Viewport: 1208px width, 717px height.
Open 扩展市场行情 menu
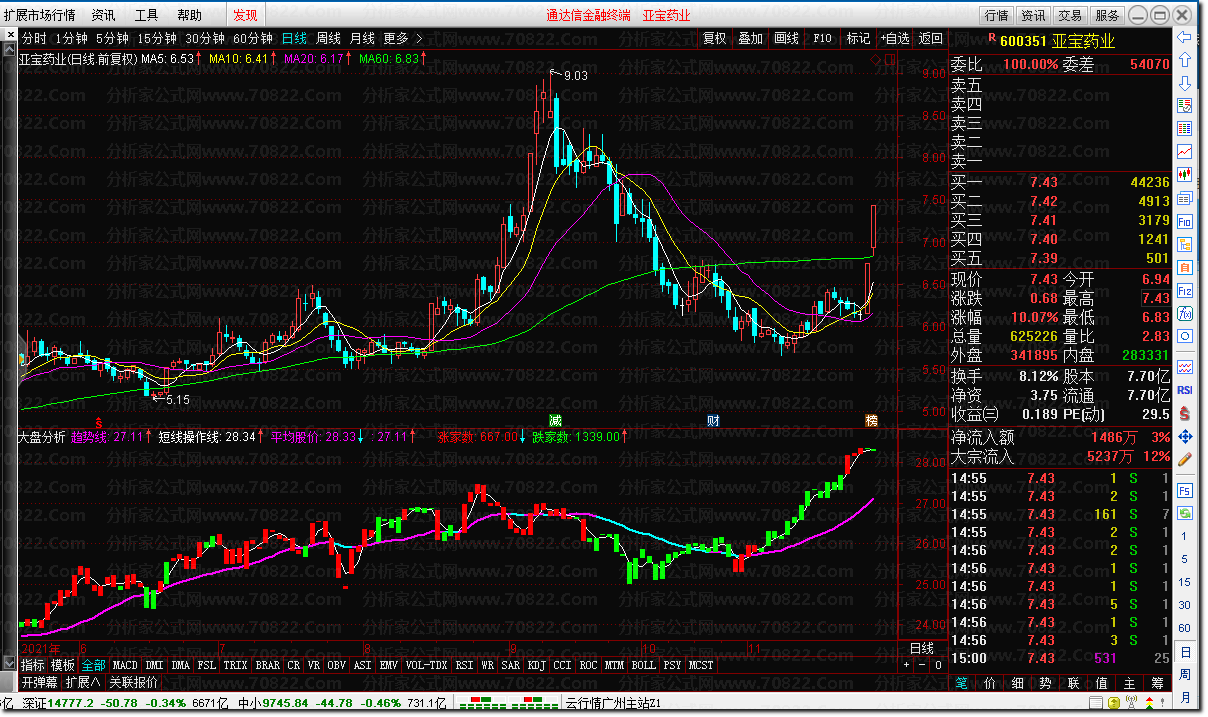point(39,15)
